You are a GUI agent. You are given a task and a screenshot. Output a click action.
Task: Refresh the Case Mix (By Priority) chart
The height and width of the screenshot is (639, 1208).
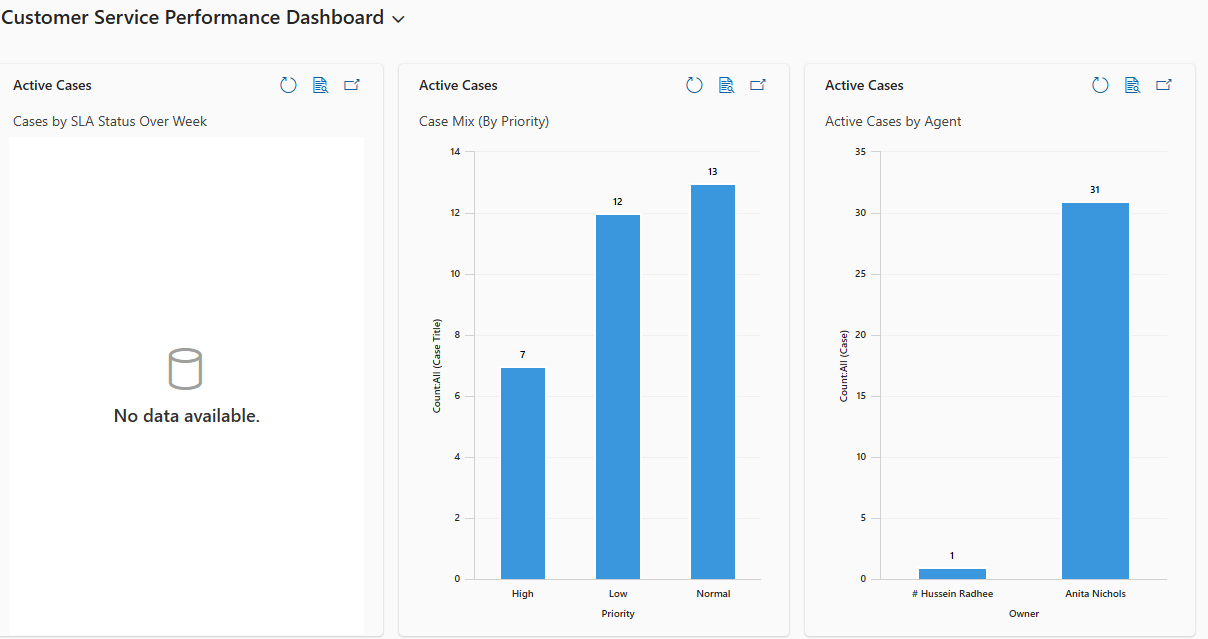tap(694, 86)
